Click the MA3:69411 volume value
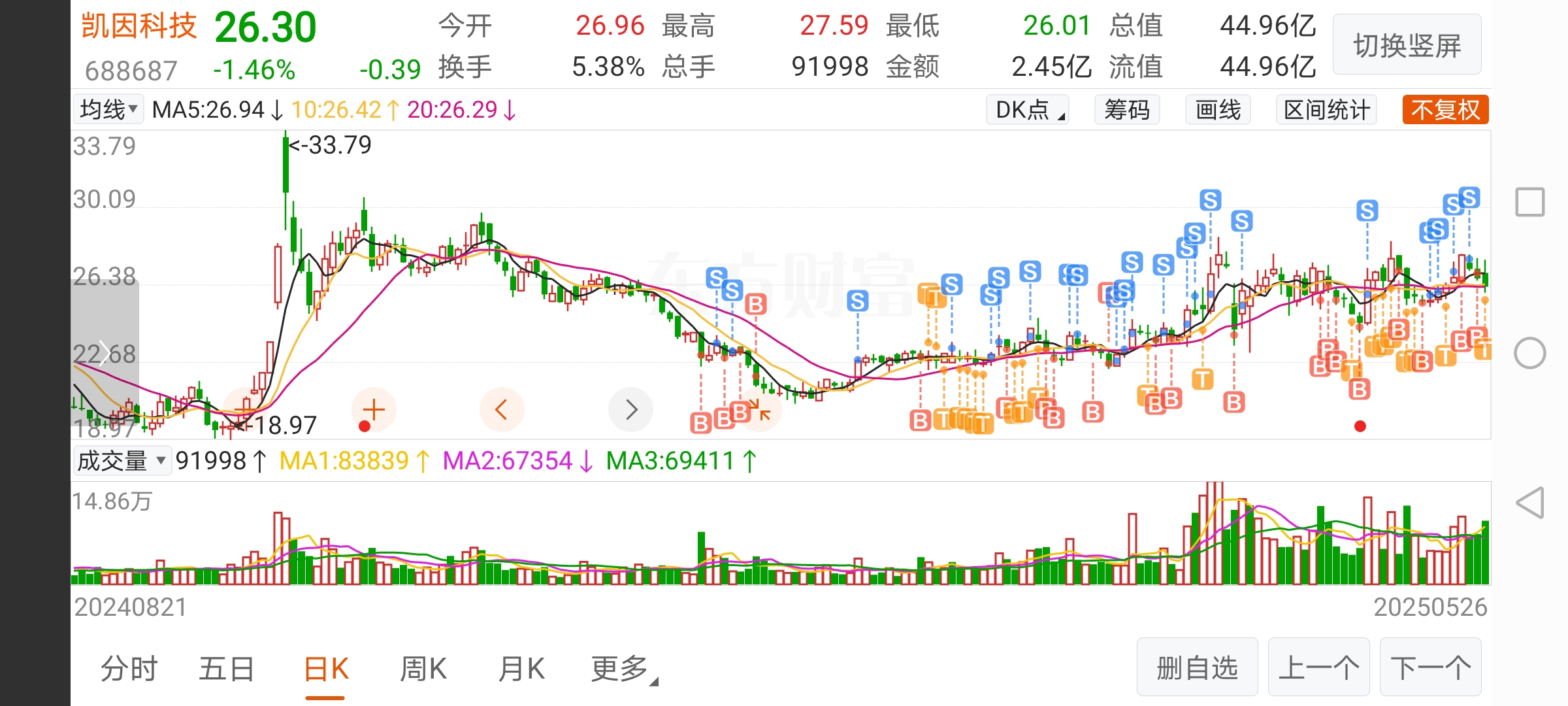 (x=671, y=461)
